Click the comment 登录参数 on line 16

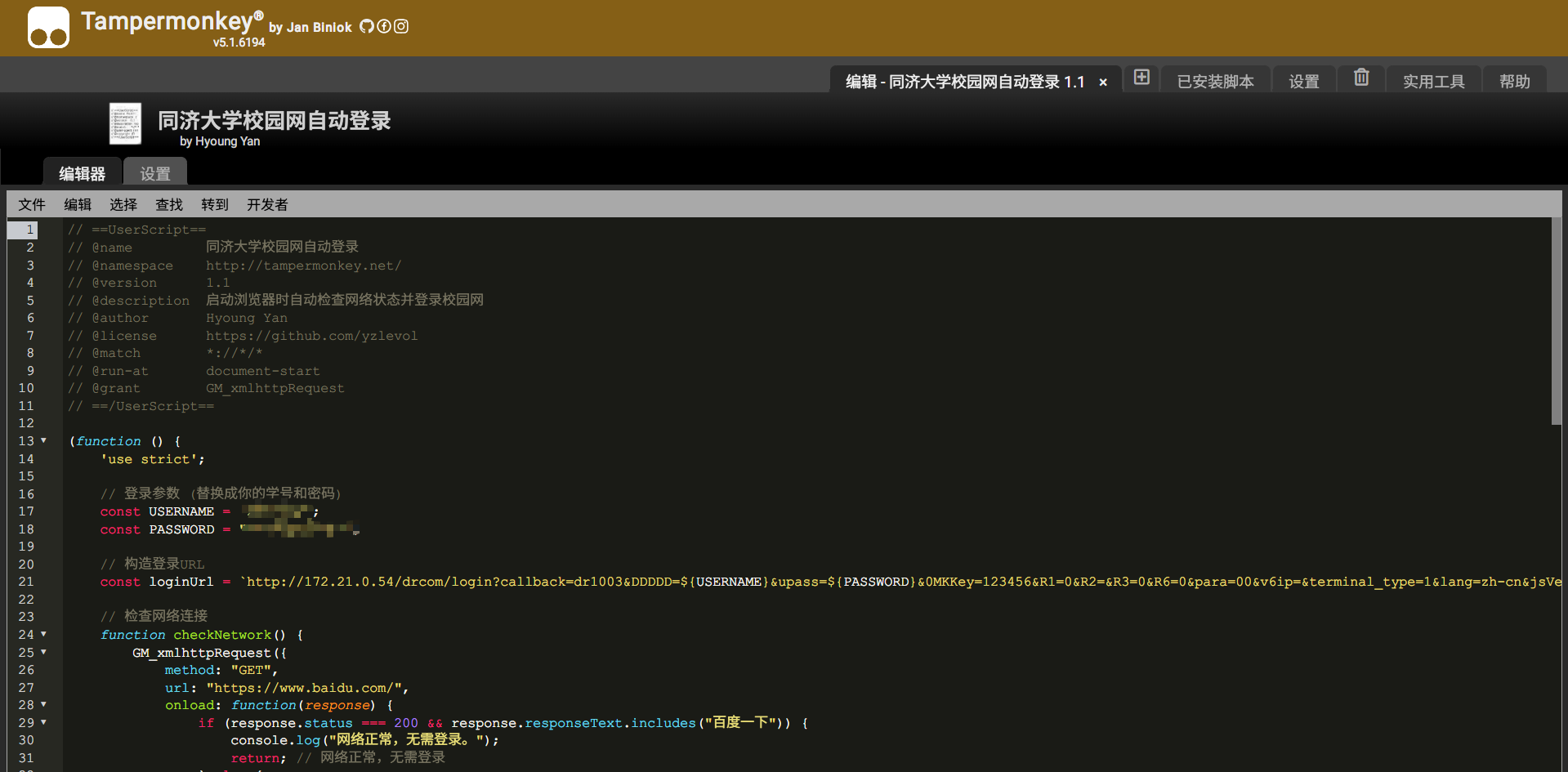pyautogui.click(x=221, y=493)
